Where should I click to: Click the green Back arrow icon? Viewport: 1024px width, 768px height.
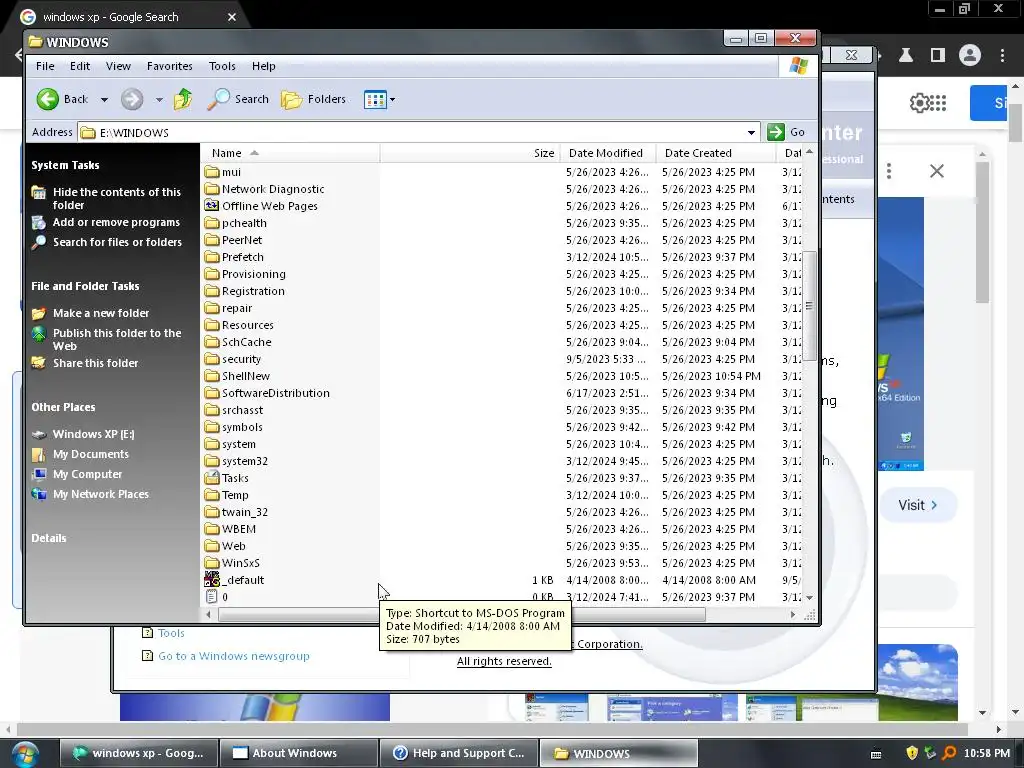[x=47, y=99]
